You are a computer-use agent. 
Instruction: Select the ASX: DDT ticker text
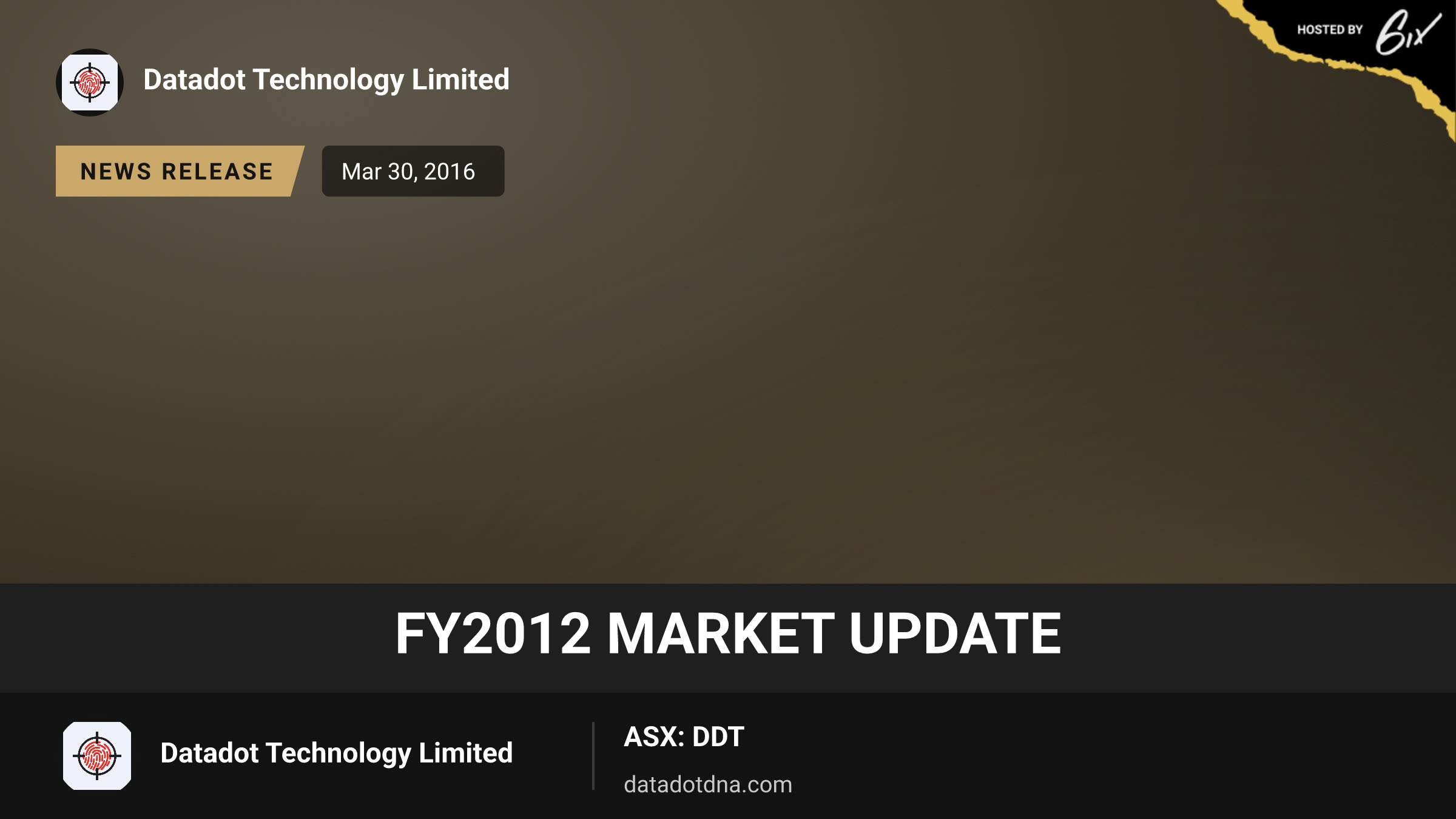point(684,736)
